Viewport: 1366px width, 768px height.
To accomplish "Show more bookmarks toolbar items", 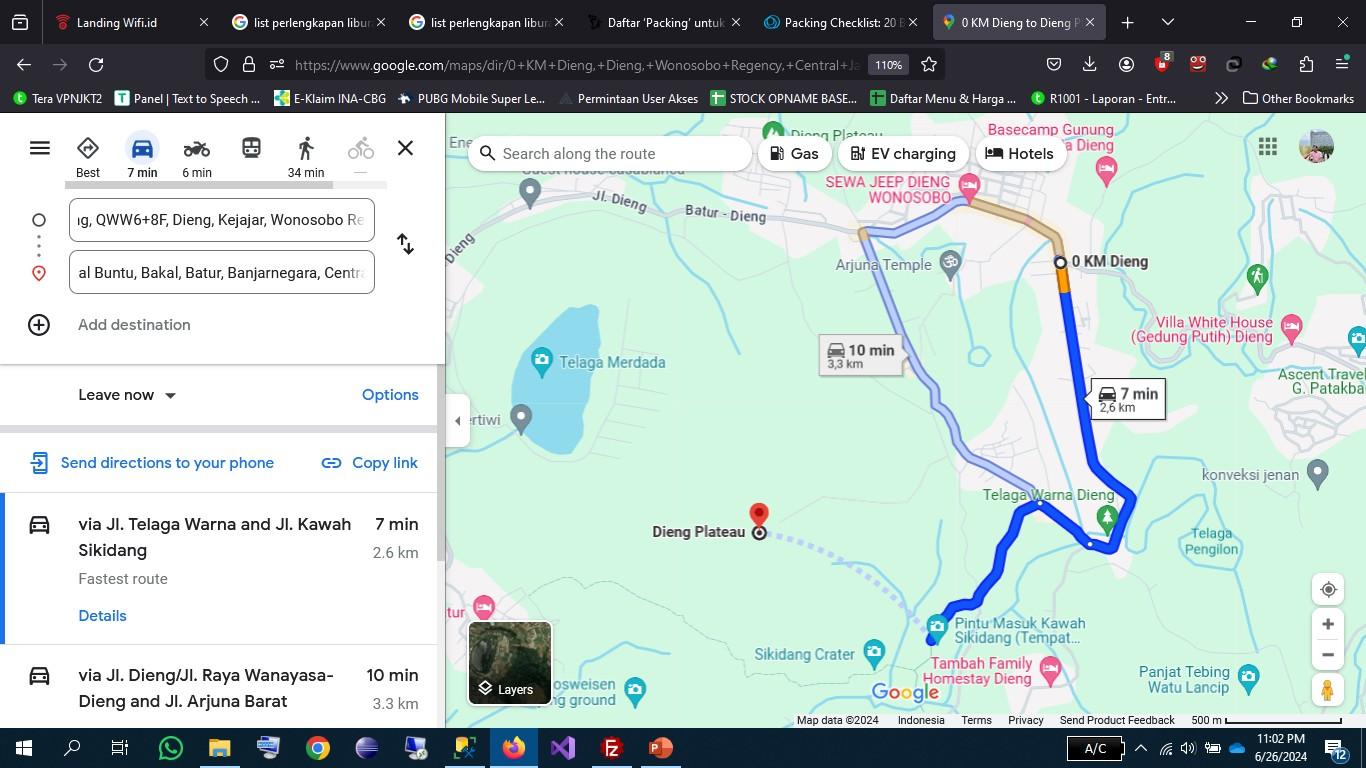I will click(1221, 98).
